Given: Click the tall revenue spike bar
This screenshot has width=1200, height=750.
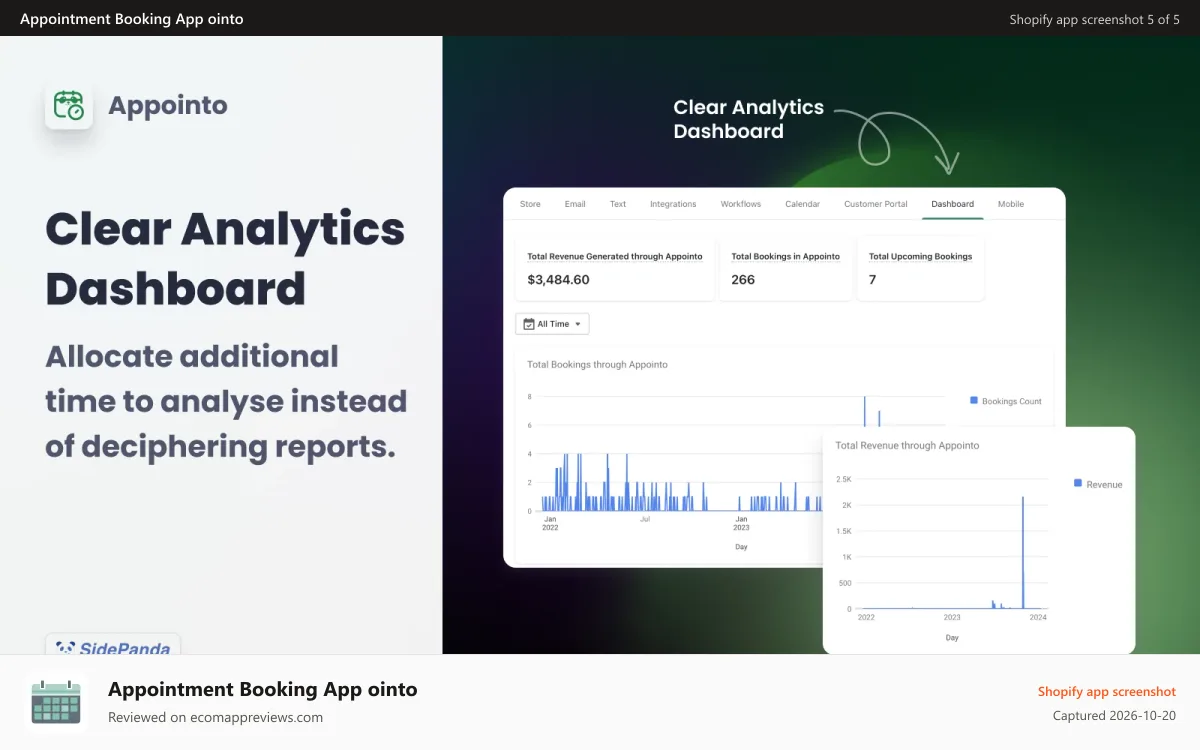Looking at the screenshot, I should (1023, 552).
